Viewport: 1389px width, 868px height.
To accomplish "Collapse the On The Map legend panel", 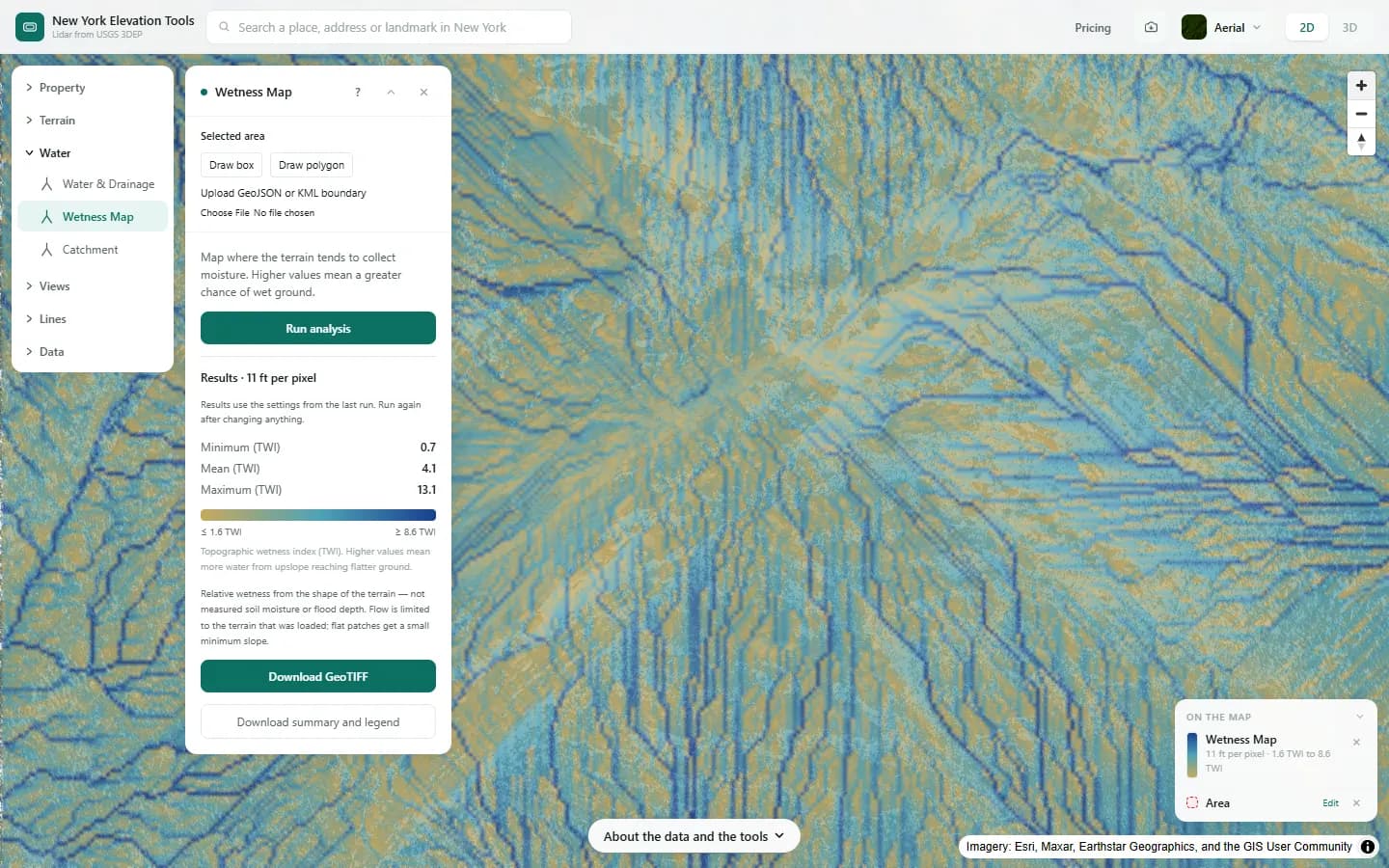I will (1359, 717).
